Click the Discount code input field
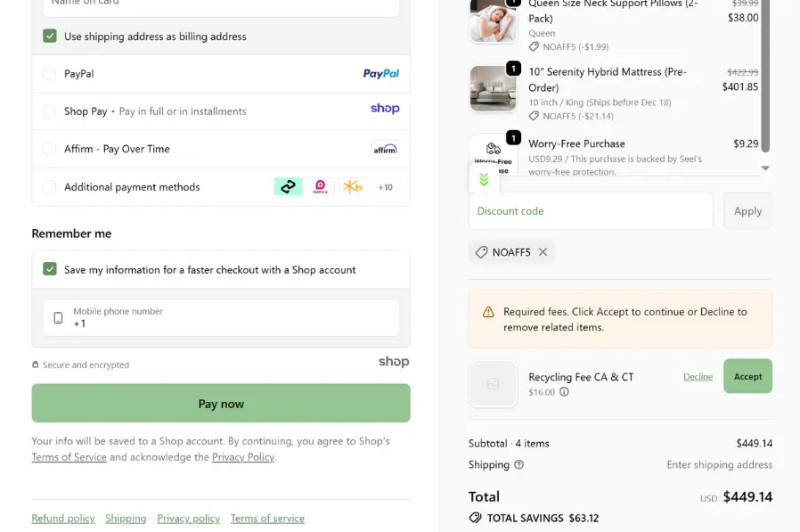This screenshot has height=532, width=800. (x=590, y=211)
